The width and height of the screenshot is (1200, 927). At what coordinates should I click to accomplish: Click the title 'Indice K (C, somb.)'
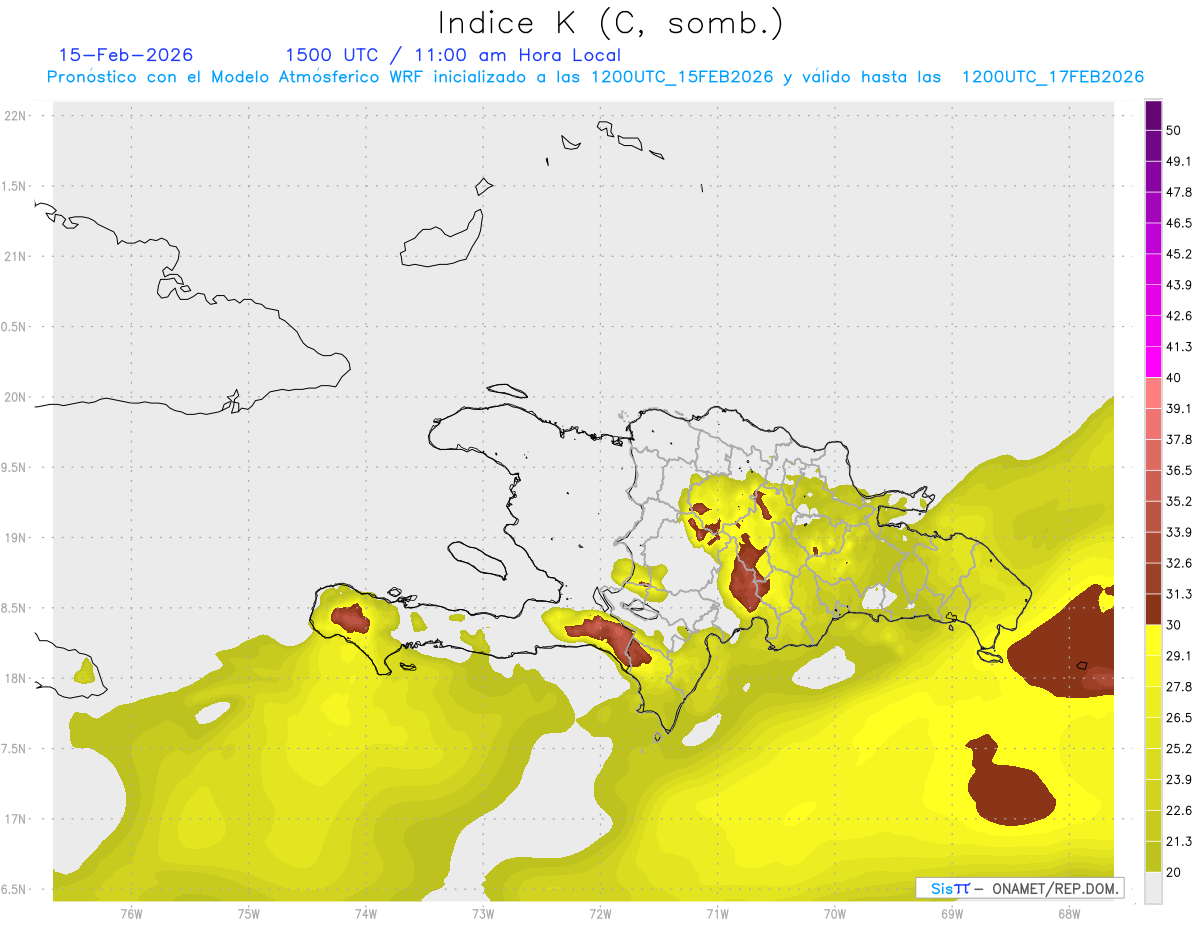click(611, 22)
